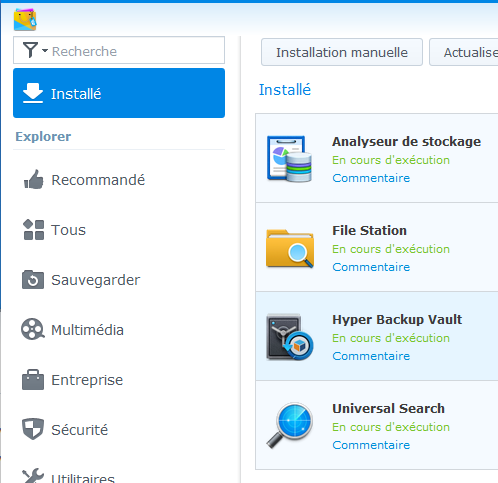Click Commentaire link under File Station
This screenshot has width=498, height=483.
[371, 267]
